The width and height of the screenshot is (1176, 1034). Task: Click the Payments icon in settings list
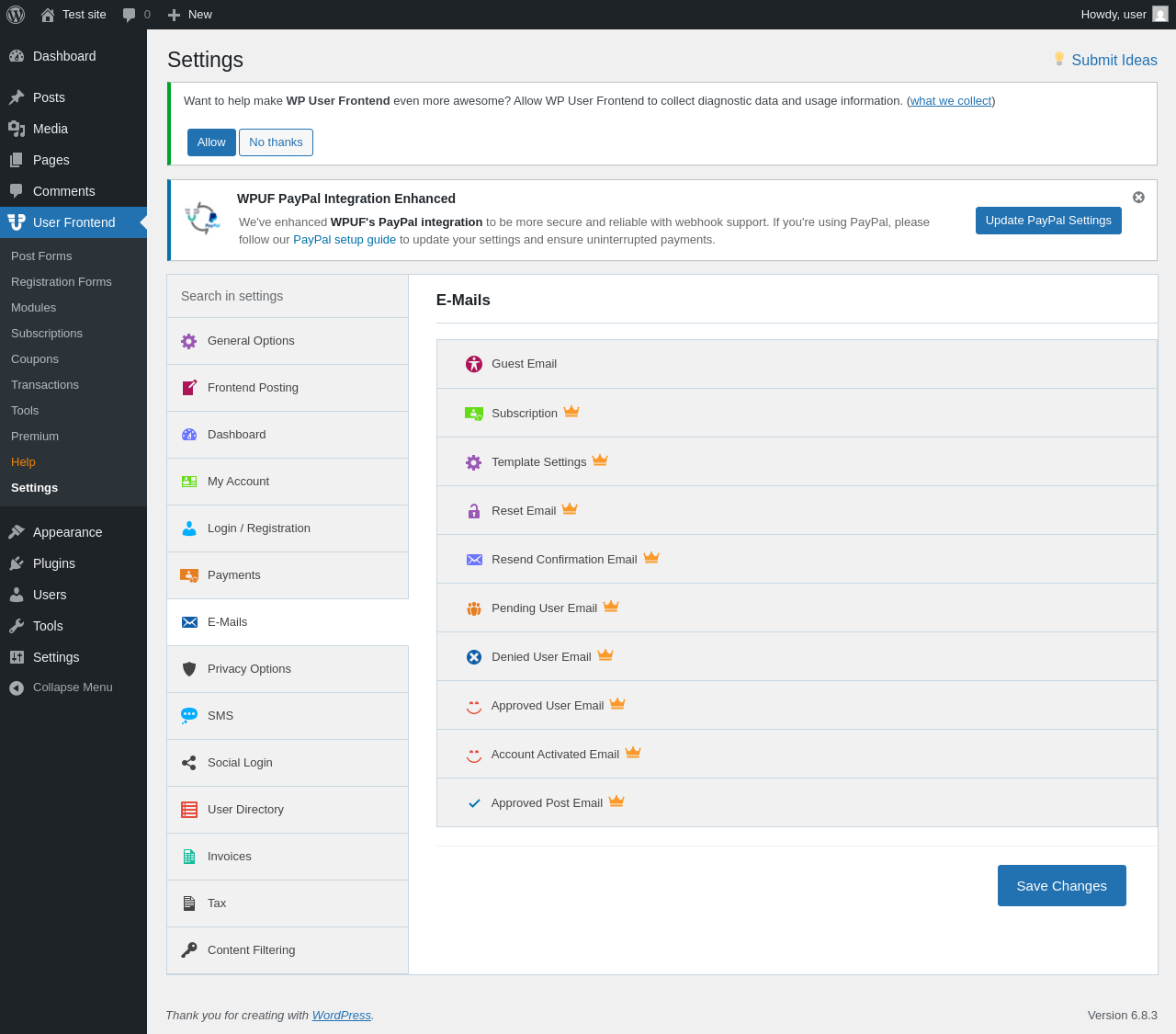(189, 575)
